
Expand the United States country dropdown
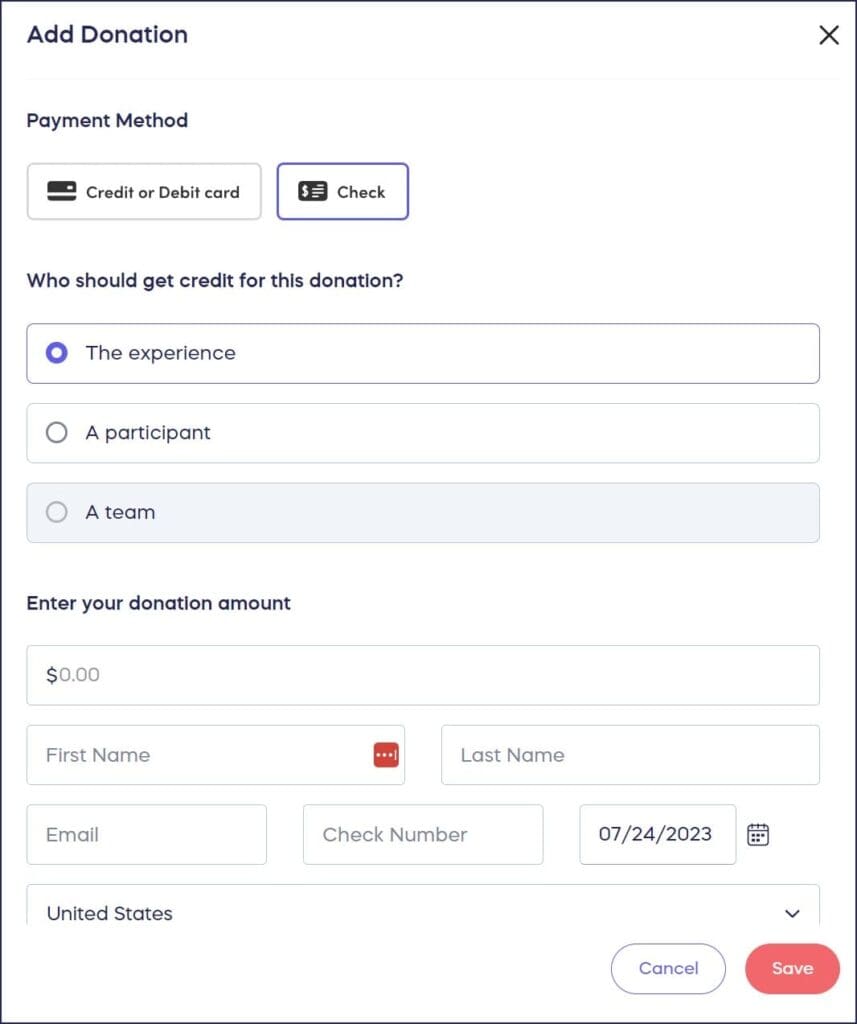point(420,913)
